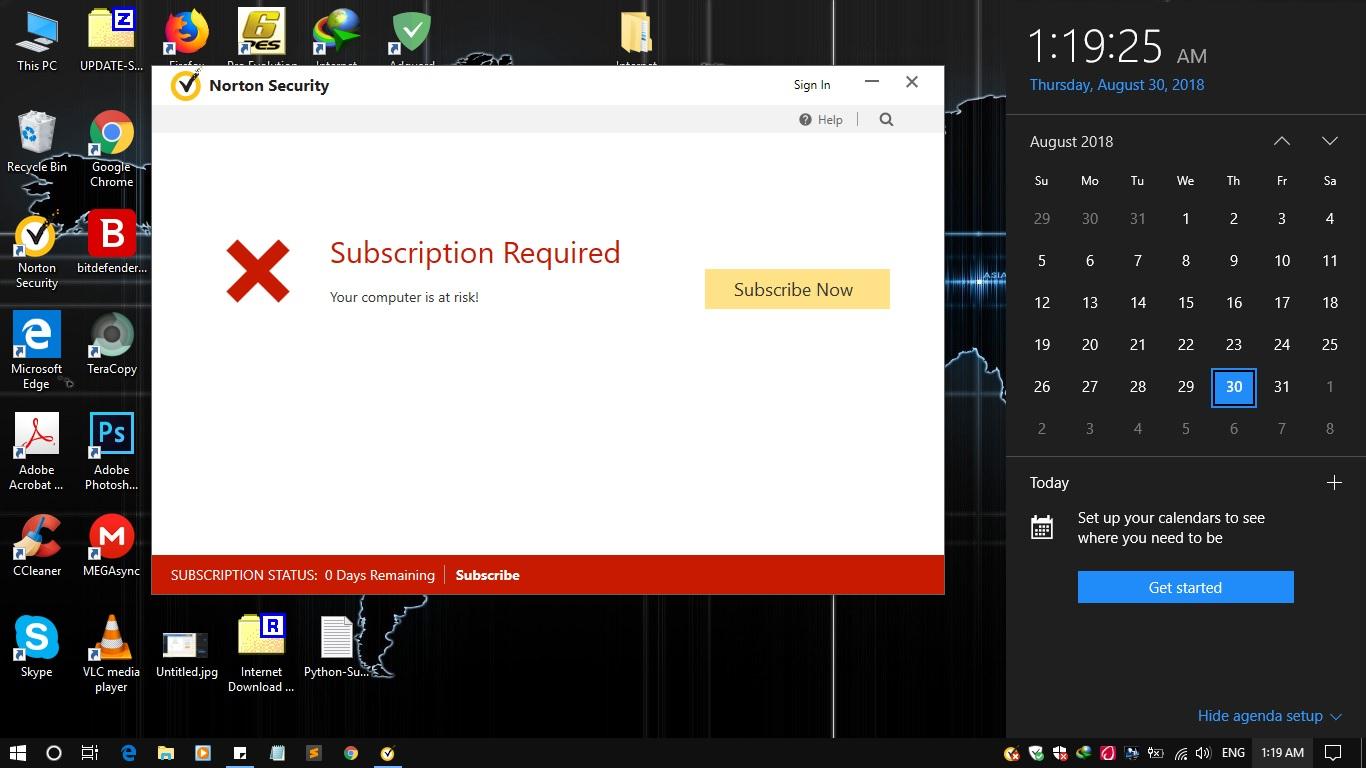This screenshot has height=768, width=1366.
Task: Click the Norton checkmark logo in title bar
Action: 185,85
